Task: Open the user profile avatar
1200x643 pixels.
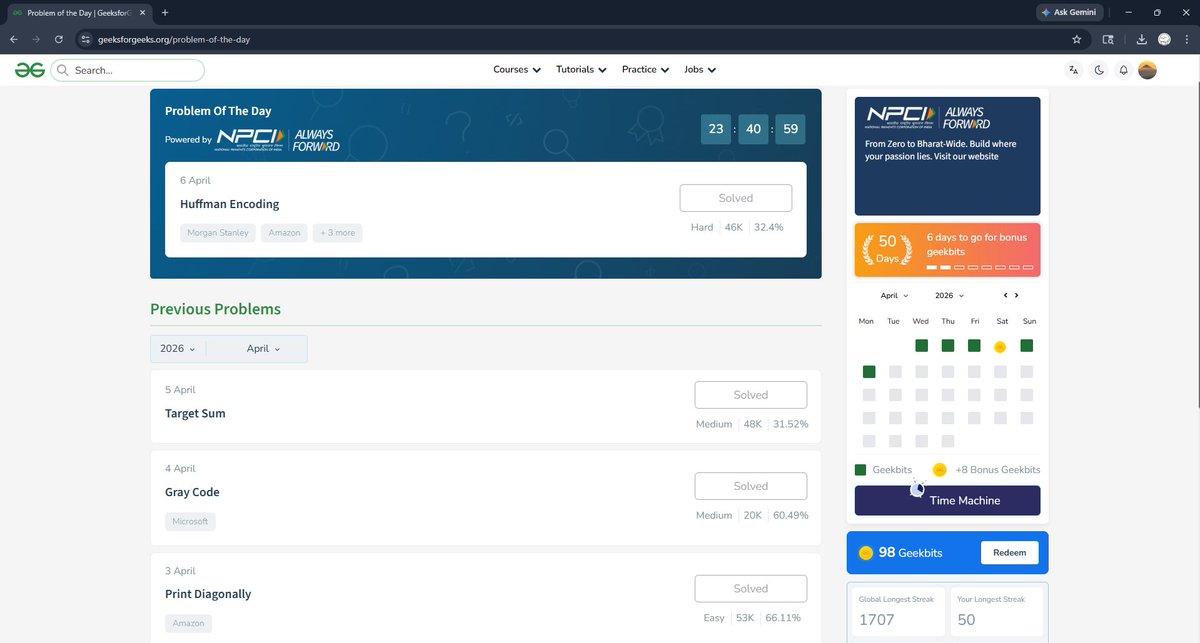Action: 1148,70
